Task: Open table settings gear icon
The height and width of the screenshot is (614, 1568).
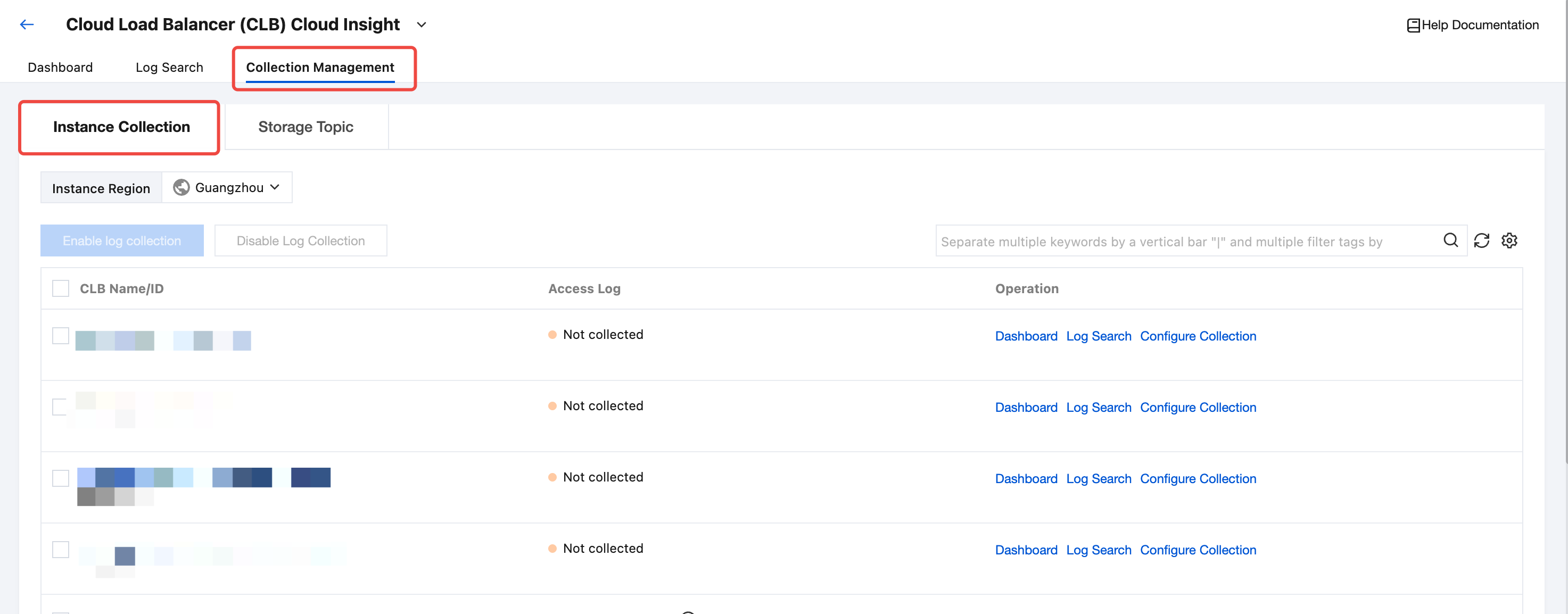Action: [1509, 240]
